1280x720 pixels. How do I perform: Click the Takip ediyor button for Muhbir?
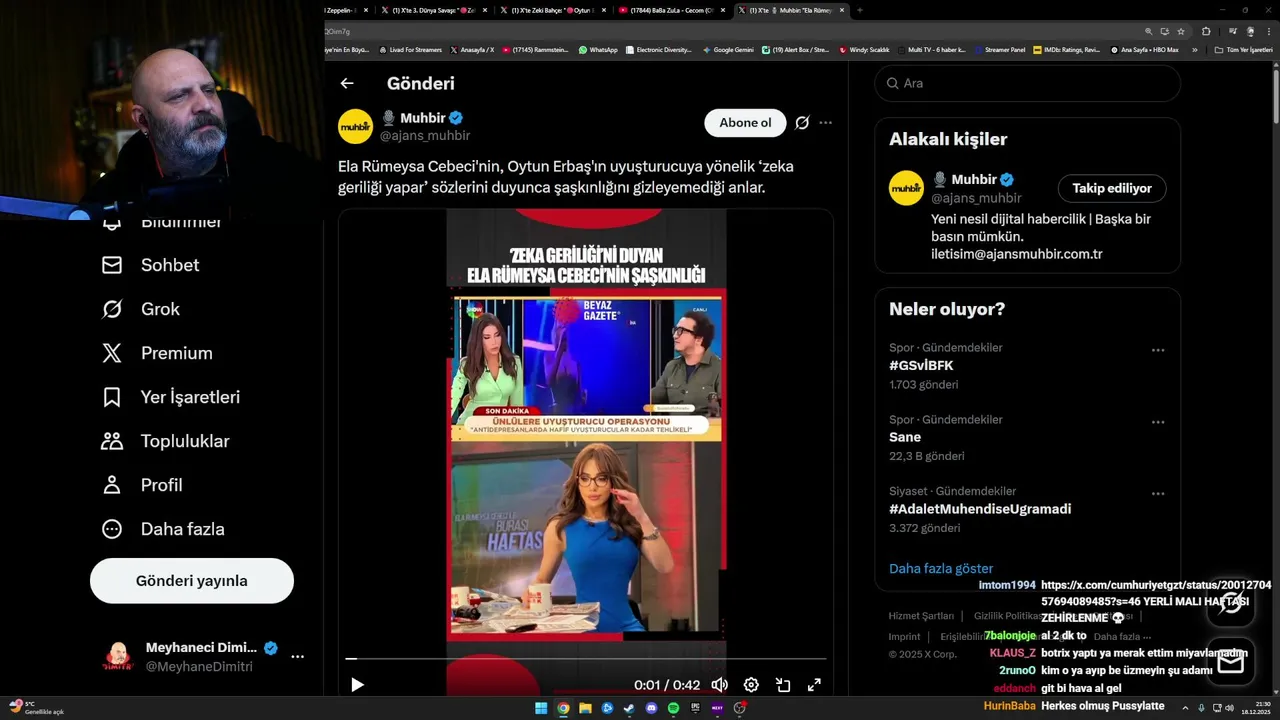(x=1112, y=188)
